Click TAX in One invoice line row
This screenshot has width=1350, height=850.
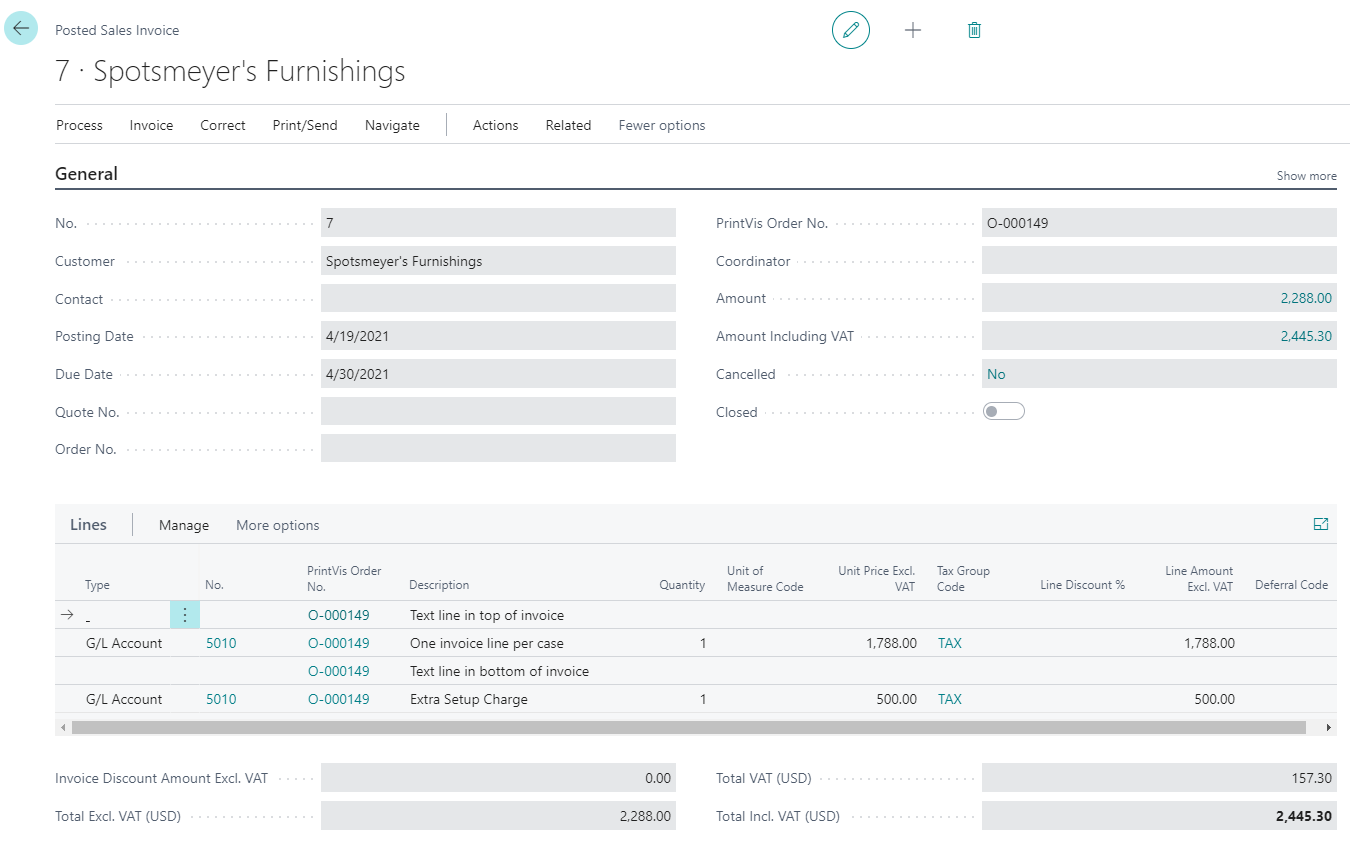pyautogui.click(x=950, y=643)
